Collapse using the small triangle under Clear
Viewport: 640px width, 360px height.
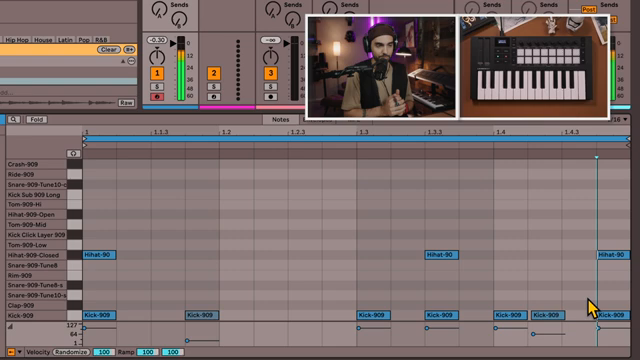pyautogui.click(x=123, y=61)
